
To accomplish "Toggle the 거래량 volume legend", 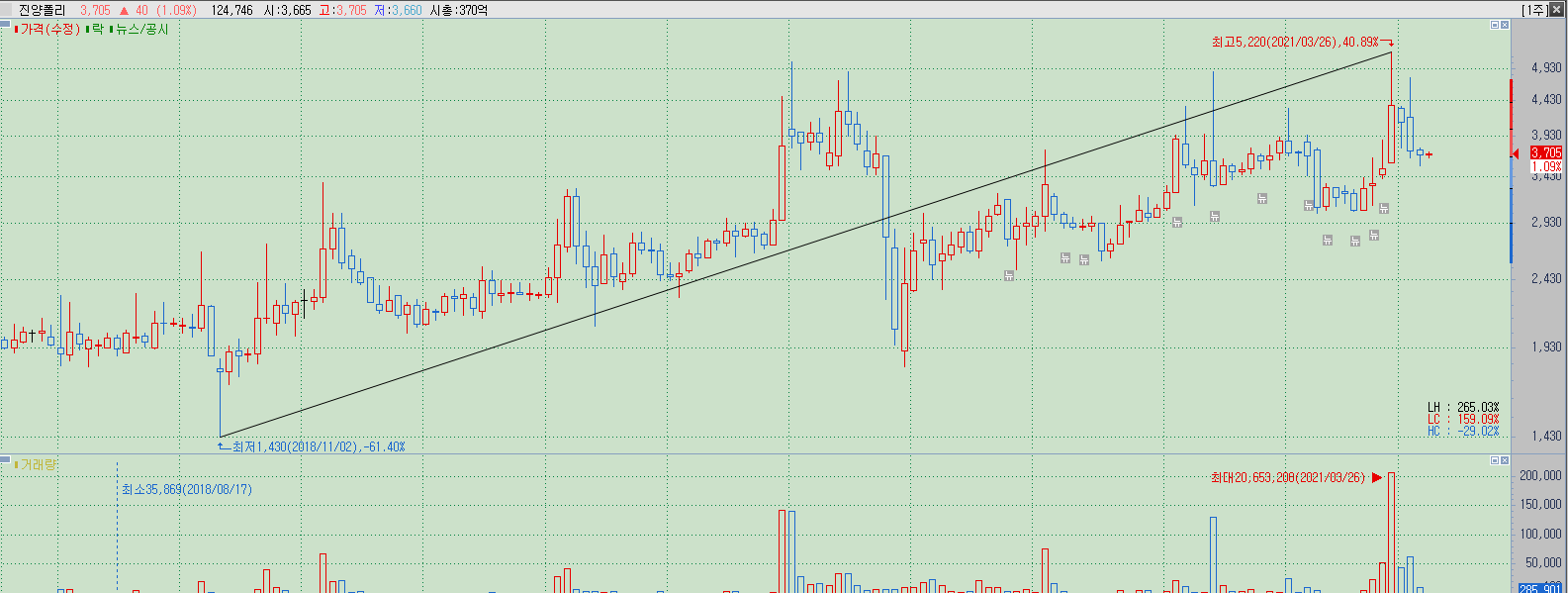I will [36, 464].
